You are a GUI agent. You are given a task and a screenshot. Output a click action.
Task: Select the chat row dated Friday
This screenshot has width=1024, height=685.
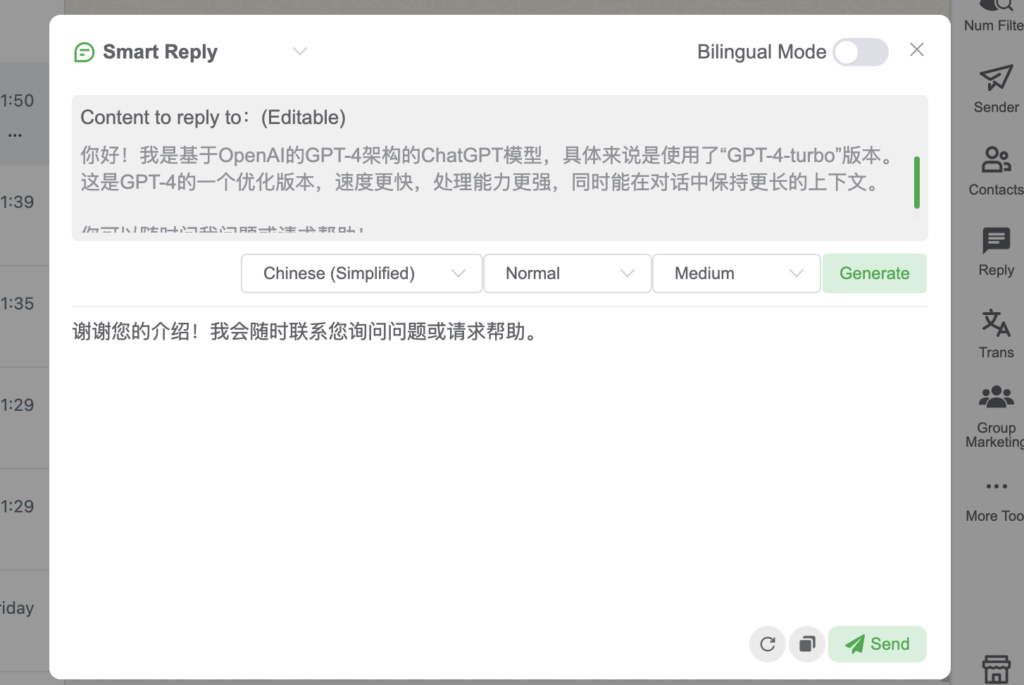coord(24,621)
